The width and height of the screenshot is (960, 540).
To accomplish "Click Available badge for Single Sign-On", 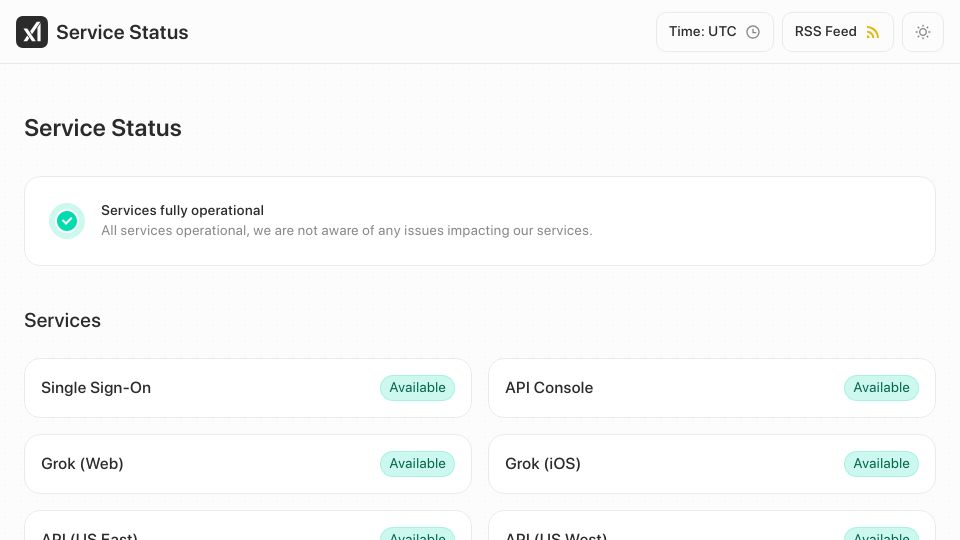I will [x=418, y=388].
